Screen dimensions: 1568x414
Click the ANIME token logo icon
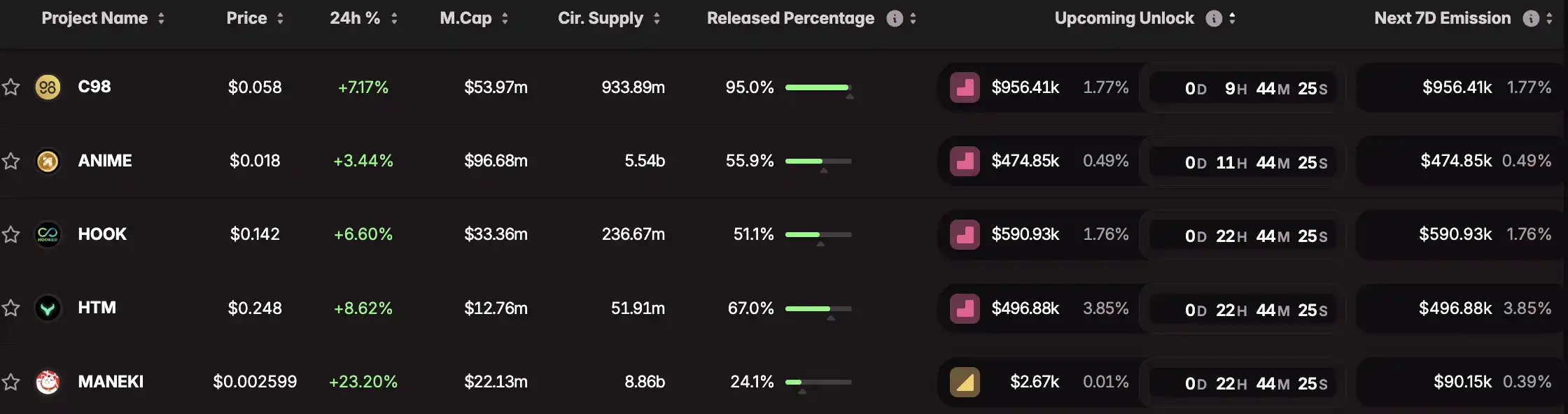[x=48, y=162]
